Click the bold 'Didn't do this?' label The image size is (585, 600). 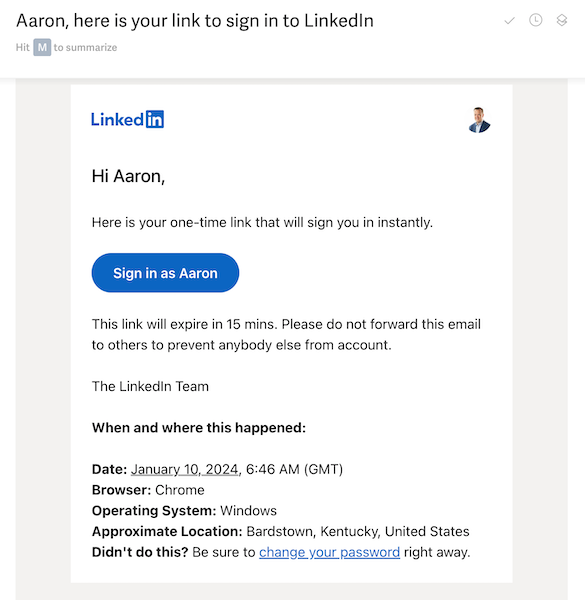click(x=140, y=552)
